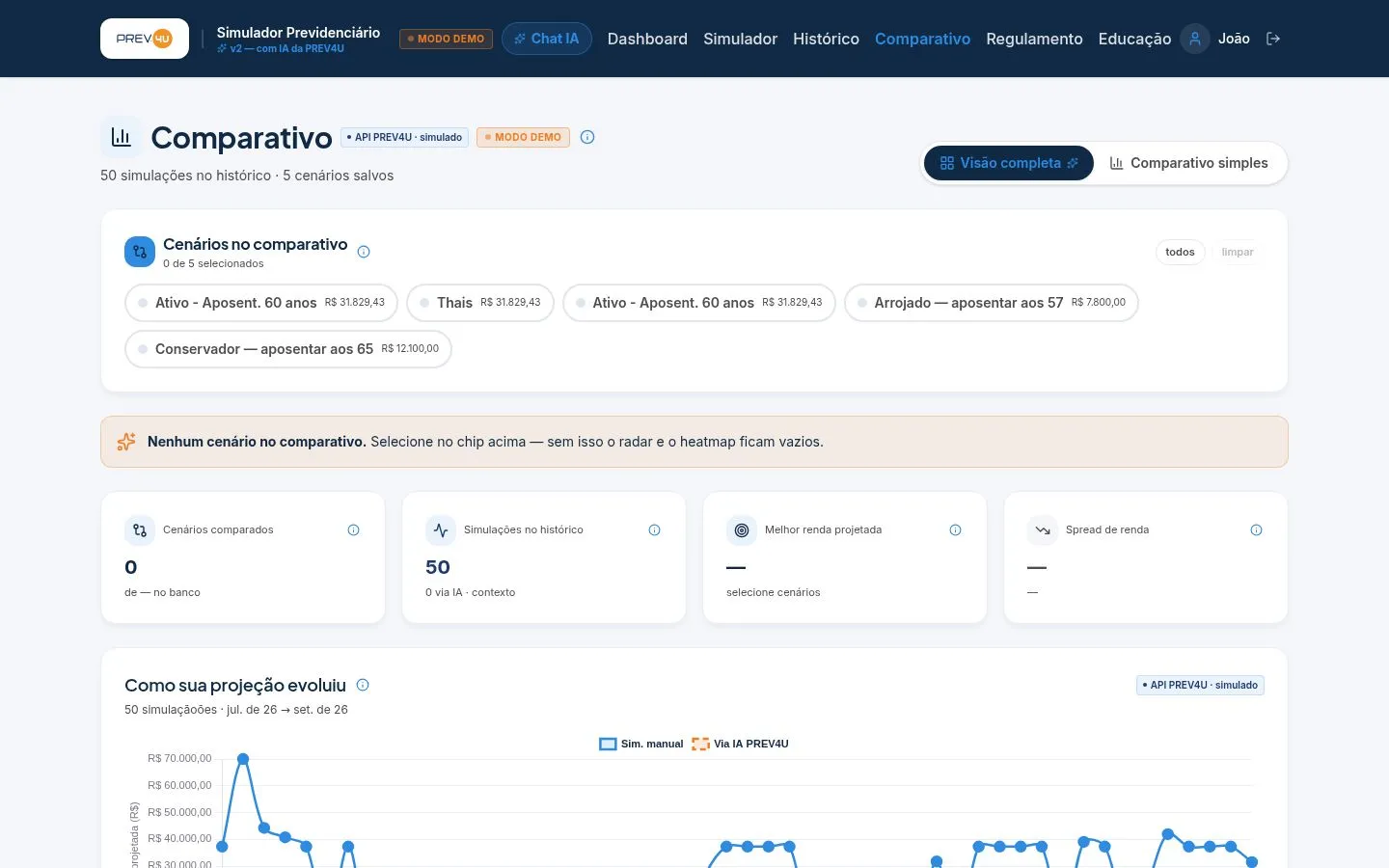
Task: Click info icon beside Comparativo title
Action: pyautogui.click(x=587, y=137)
